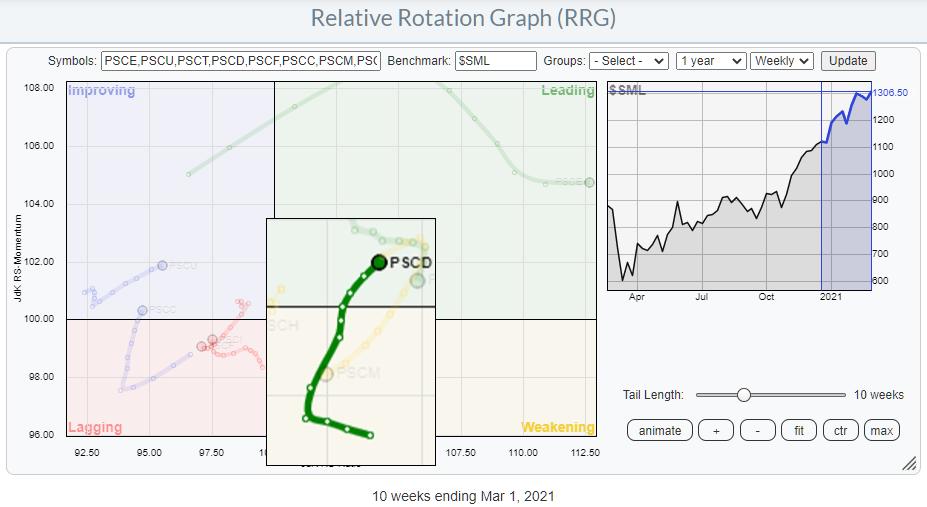Click the PSCU tail head marker

[163, 266]
